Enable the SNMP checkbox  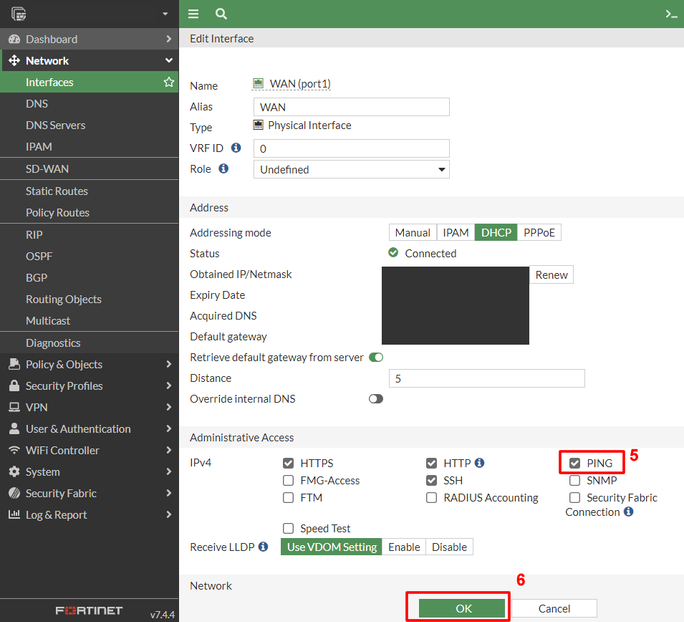(x=575, y=481)
